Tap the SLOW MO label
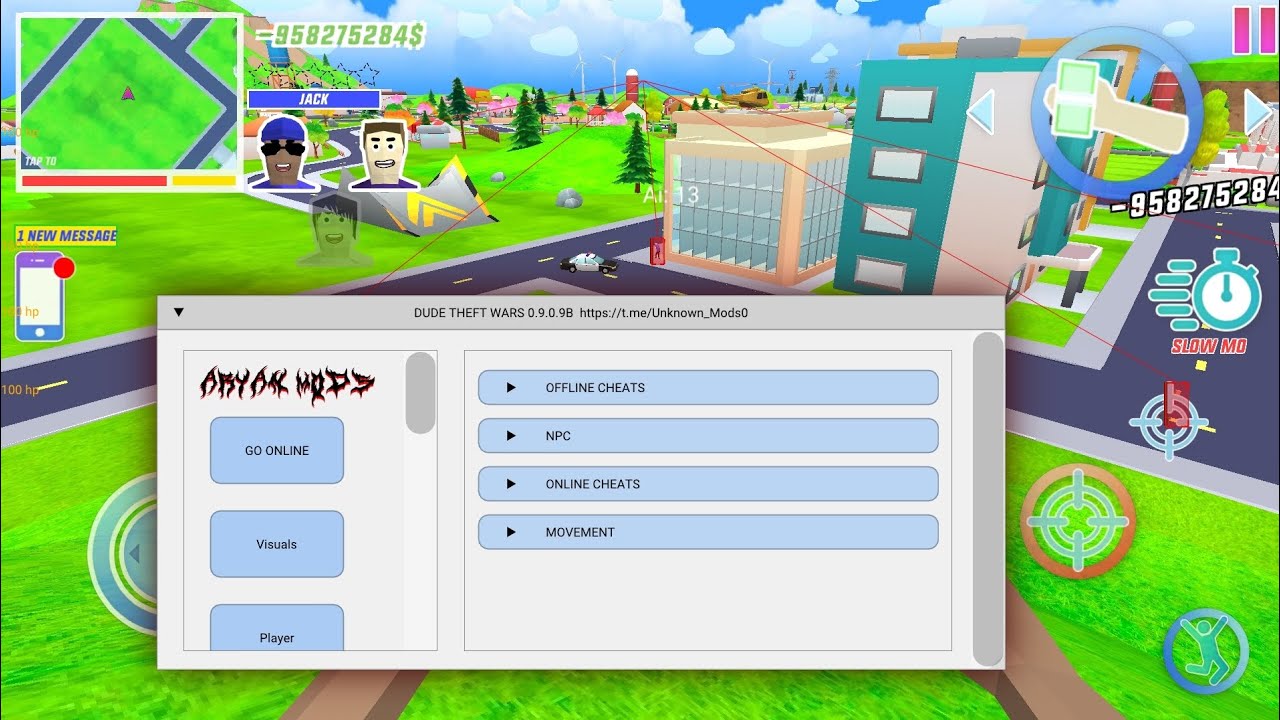 click(x=1209, y=346)
